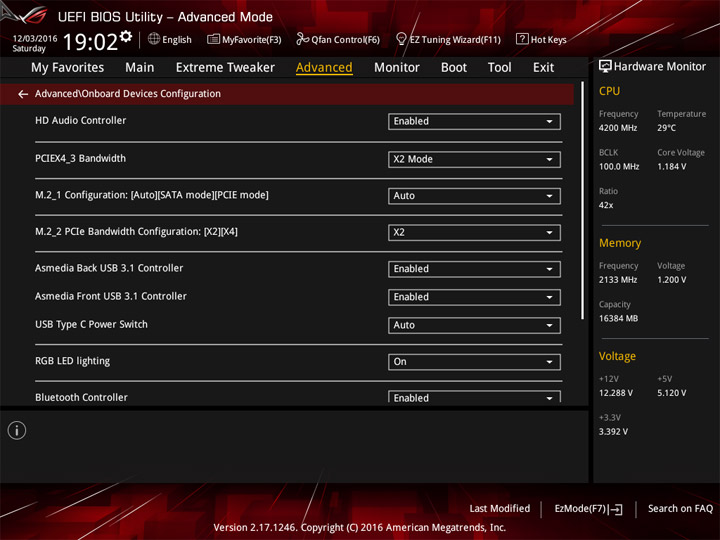Click BCLK value 100.0 MHz
The height and width of the screenshot is (540, 720).
(619, 167)
